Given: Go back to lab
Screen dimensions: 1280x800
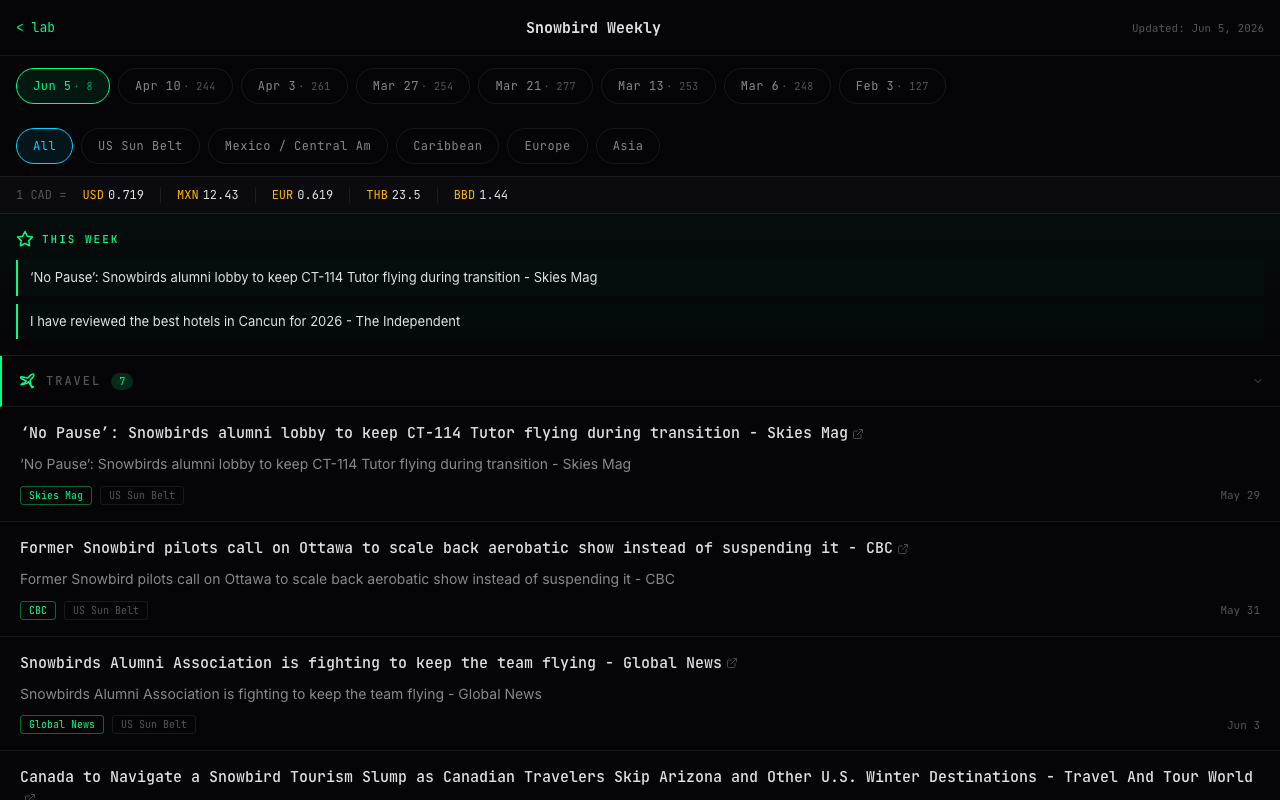Looking at the screenshot, I should pos(35,27).
